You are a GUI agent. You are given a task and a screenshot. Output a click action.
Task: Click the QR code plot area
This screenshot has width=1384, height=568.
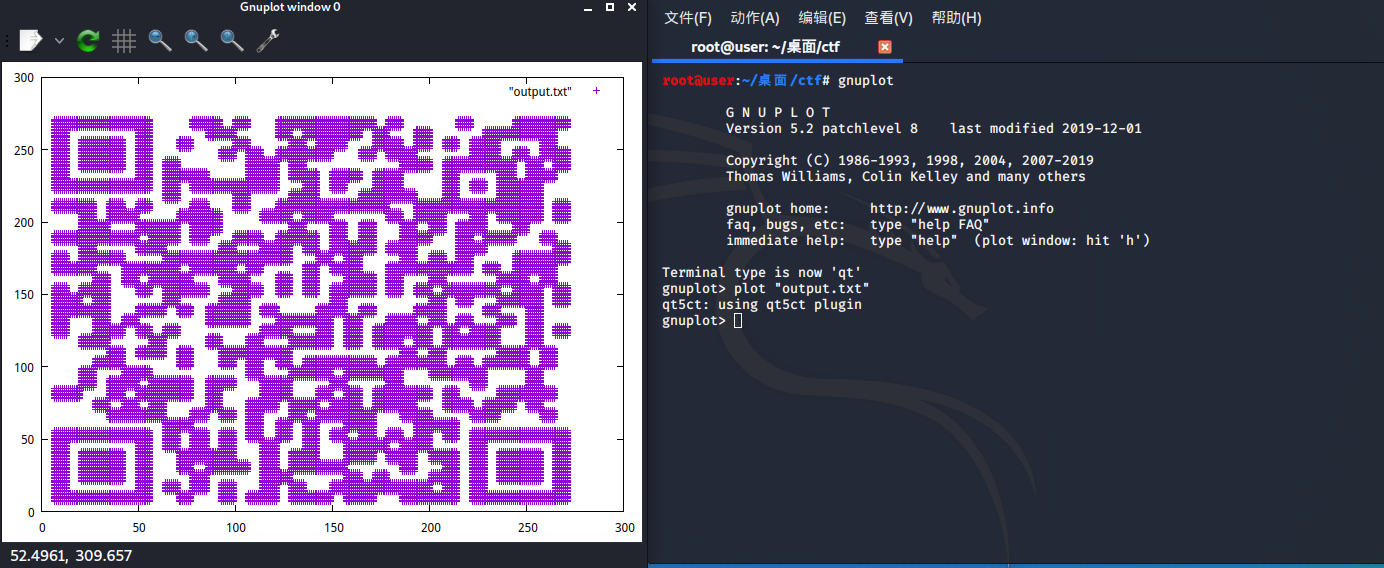311,310
